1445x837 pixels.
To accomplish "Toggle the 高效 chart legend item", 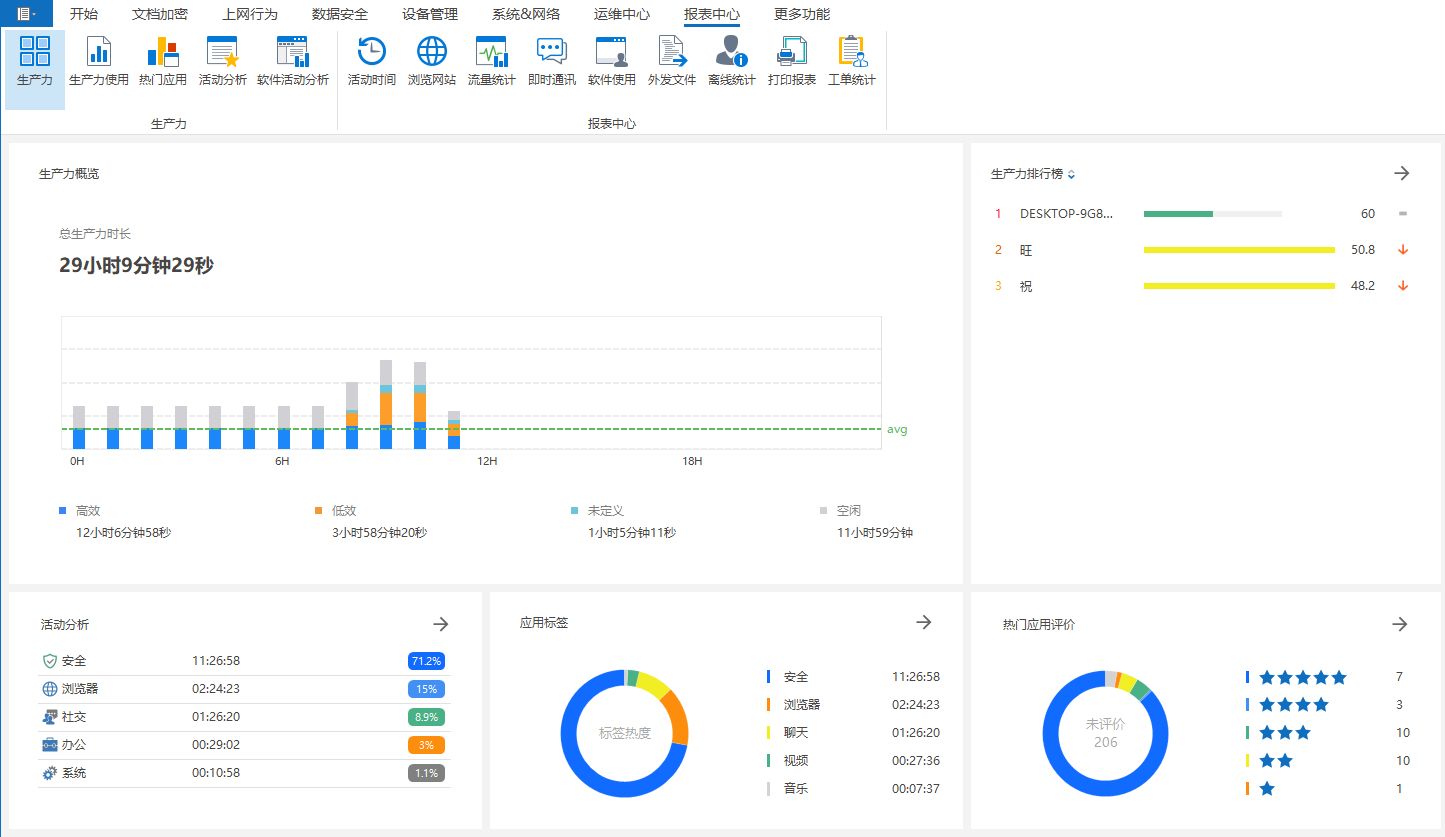I will click(x=81, y=510).
